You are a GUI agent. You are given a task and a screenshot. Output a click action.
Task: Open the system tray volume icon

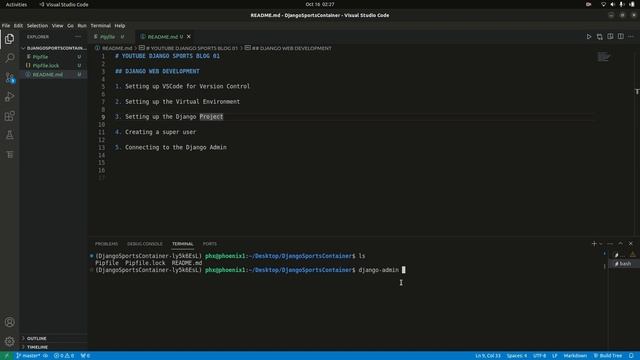point(612,4)
